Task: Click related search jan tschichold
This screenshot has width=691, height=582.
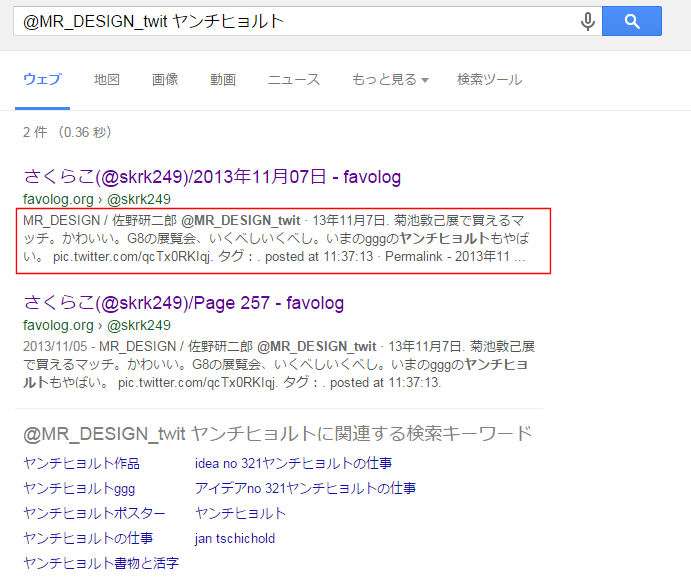Action: pos(235,538)
